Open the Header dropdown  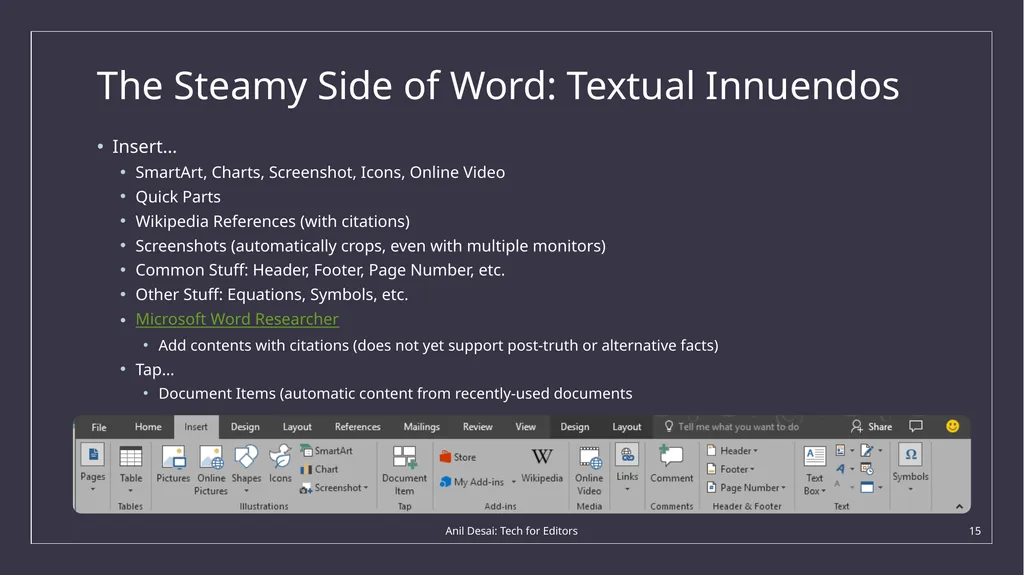pyautogui.click(x=732, y=451)
